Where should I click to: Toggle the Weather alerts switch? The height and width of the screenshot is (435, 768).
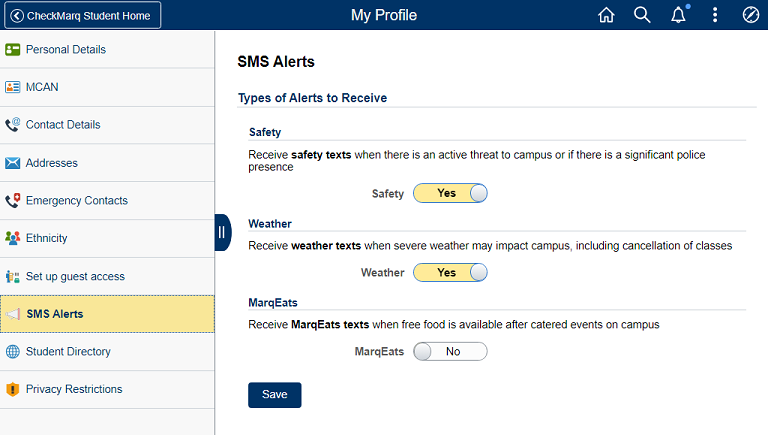[450, 272]
